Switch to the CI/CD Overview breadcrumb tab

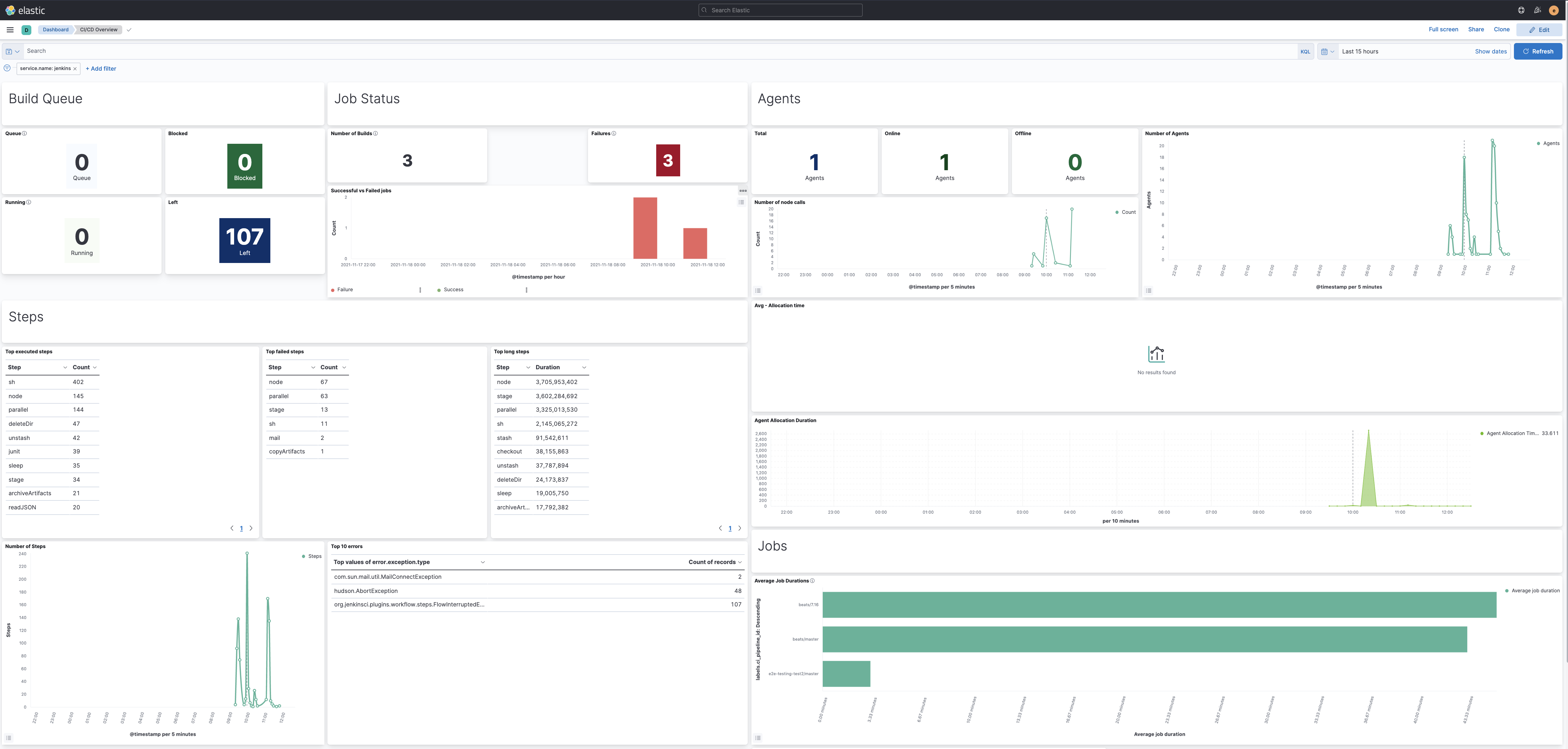point(97,29)
